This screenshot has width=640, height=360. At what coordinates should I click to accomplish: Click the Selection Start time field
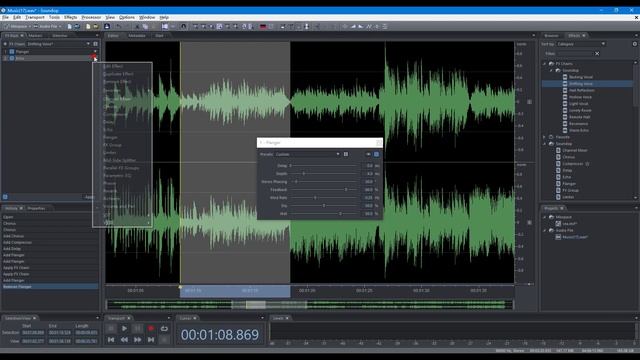click(x=33, y=333)
